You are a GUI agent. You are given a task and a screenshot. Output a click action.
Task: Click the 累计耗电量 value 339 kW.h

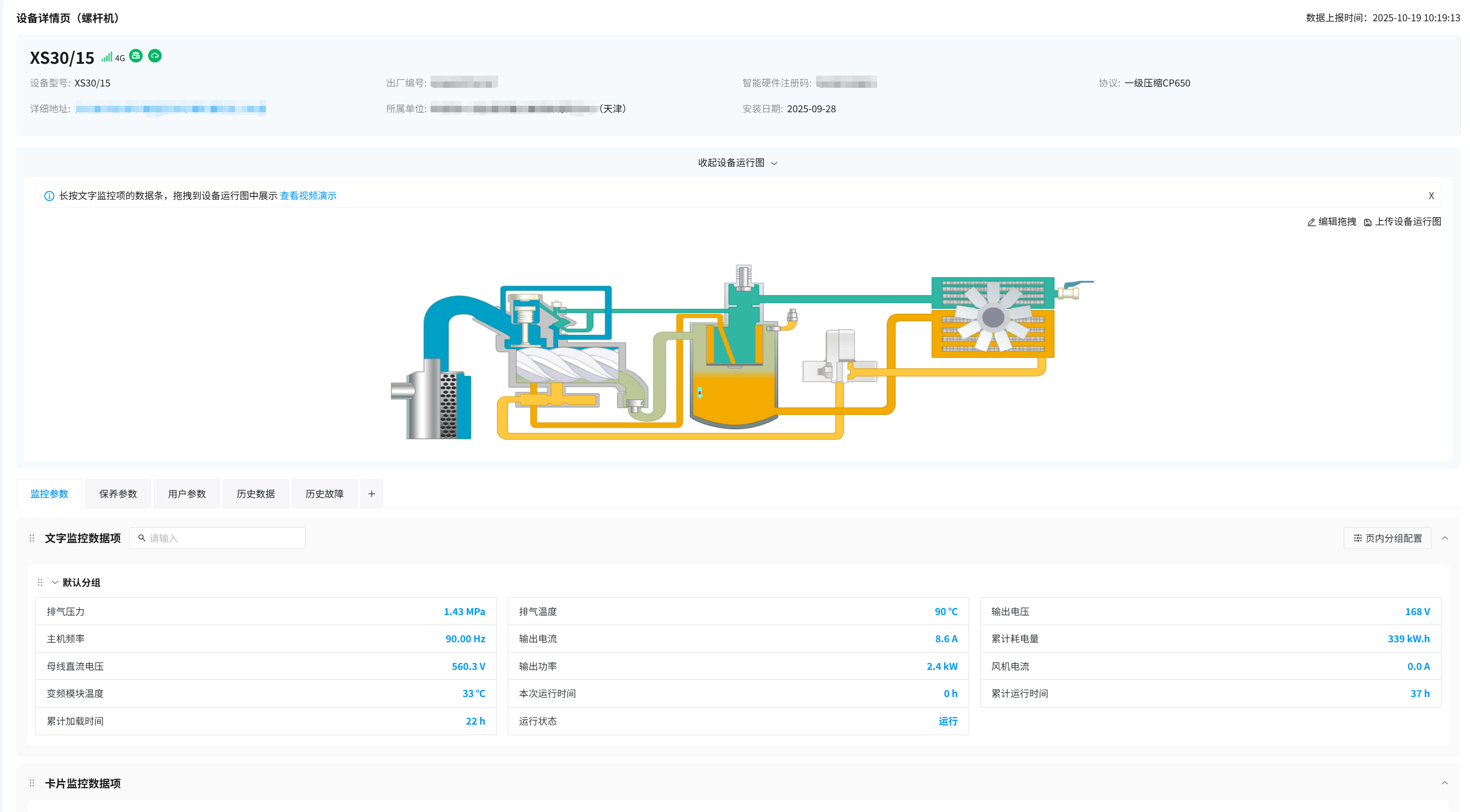1409,639
